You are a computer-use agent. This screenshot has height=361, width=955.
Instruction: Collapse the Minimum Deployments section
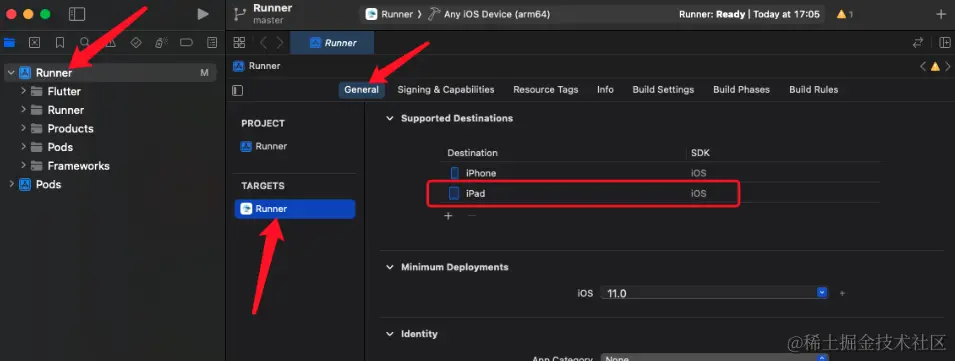point(390,267)
